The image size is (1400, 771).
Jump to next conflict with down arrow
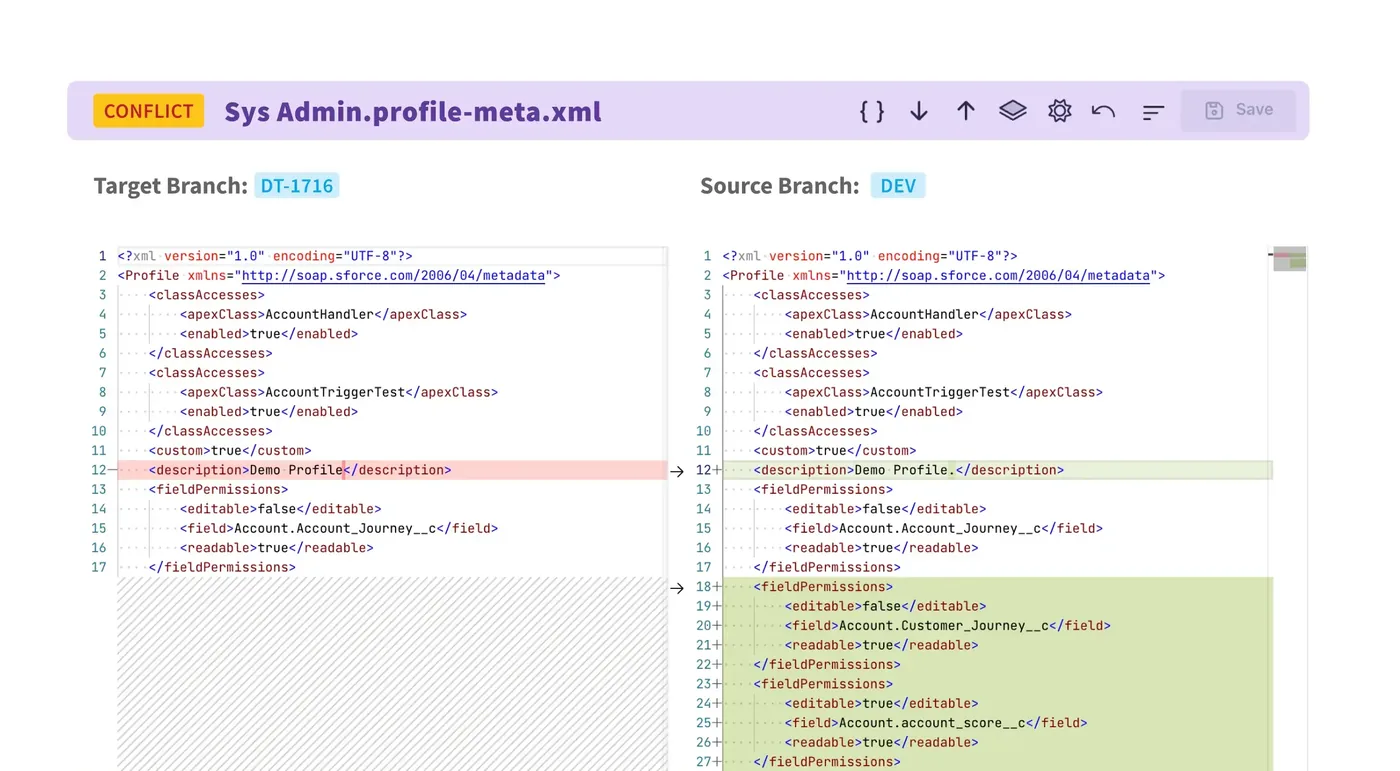point(919,111)
